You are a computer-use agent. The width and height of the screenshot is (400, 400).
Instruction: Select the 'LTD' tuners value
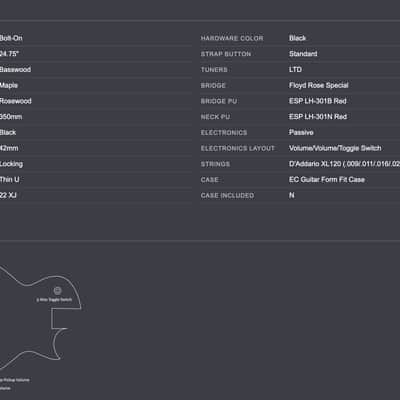(295, 69)
